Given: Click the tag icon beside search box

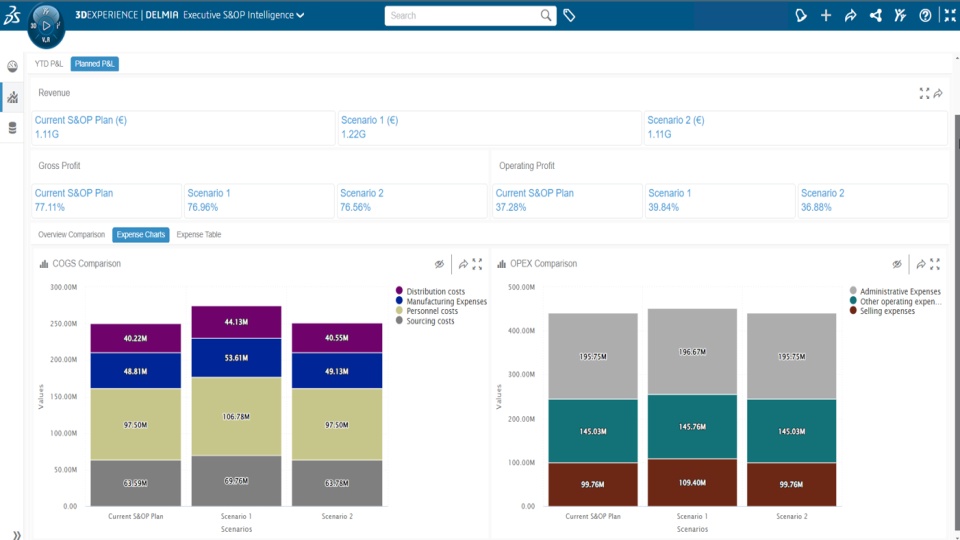Looking at the screenshot, I should pos(569,15).
